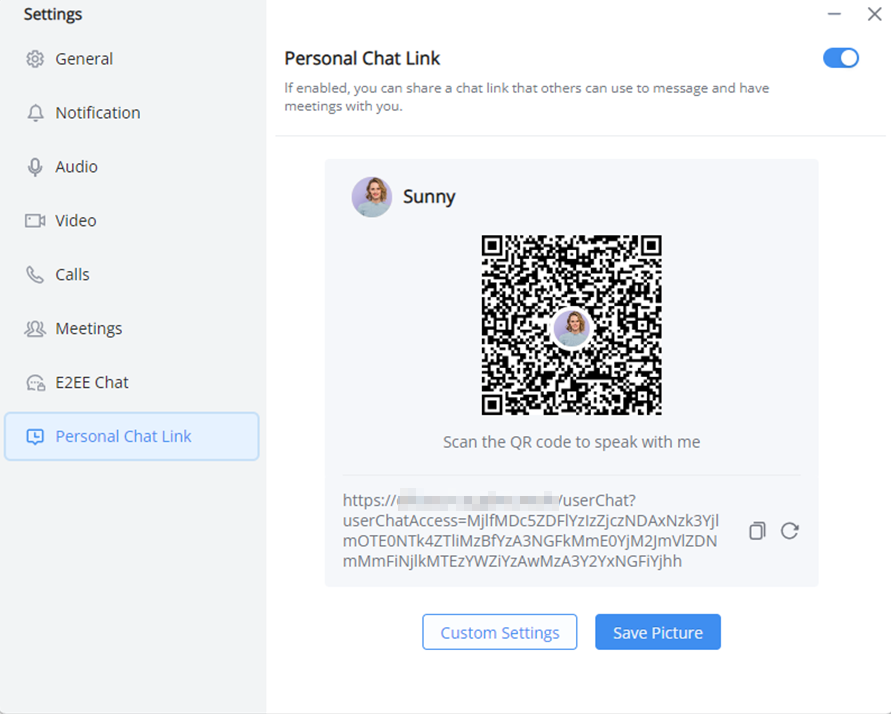
Task: Click the Video camera icon
Action: [x=35, y=221]
